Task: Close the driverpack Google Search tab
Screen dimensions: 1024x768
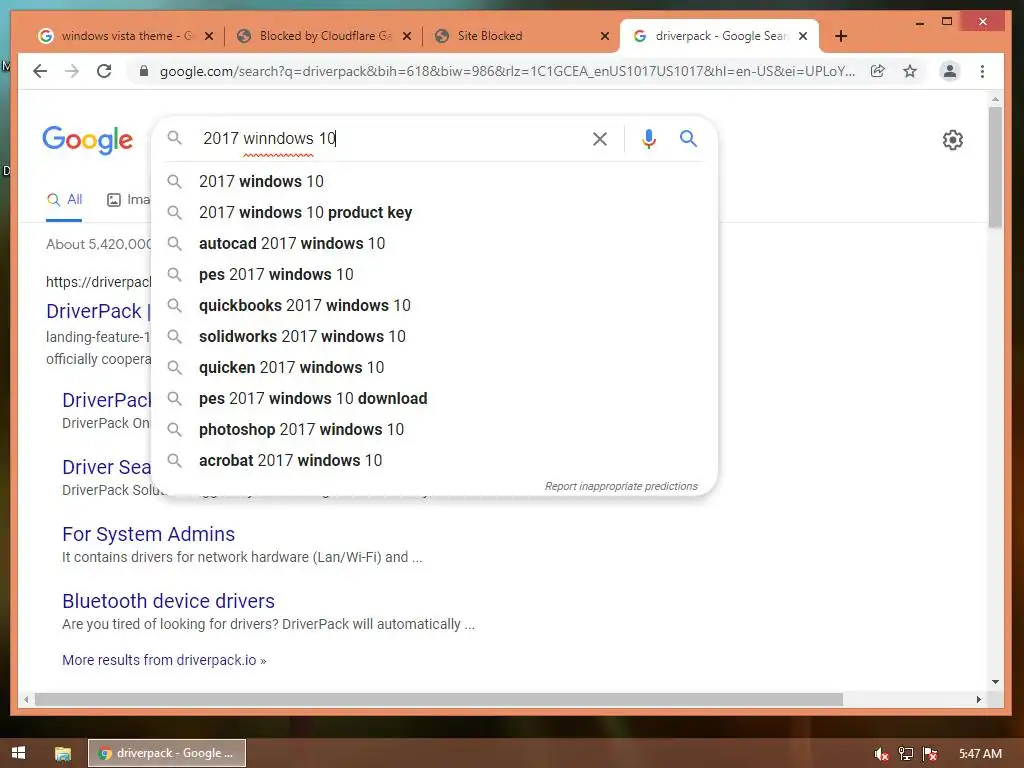Action: (803, 36)
